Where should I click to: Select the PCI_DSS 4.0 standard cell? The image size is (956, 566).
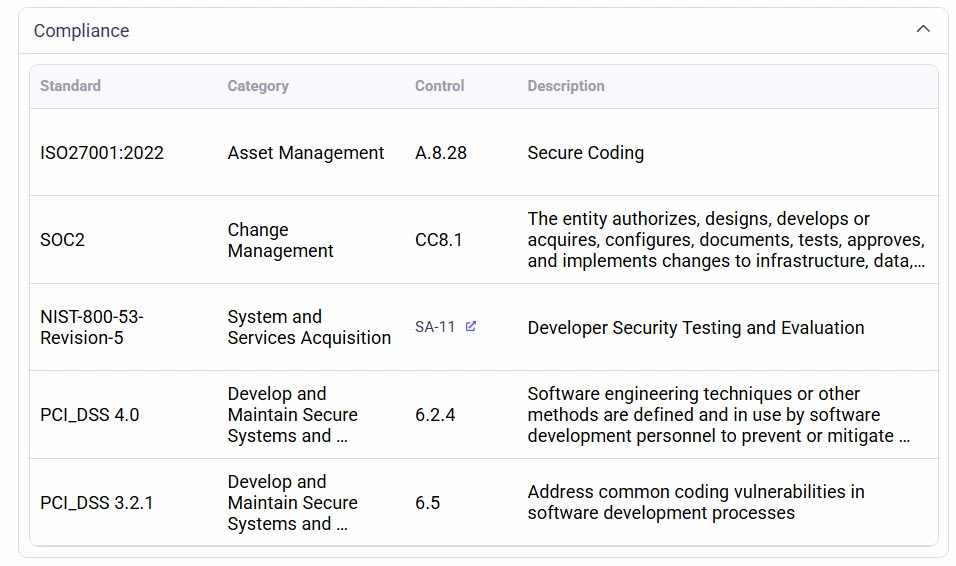pyautogui.click(x=90, y=415)
